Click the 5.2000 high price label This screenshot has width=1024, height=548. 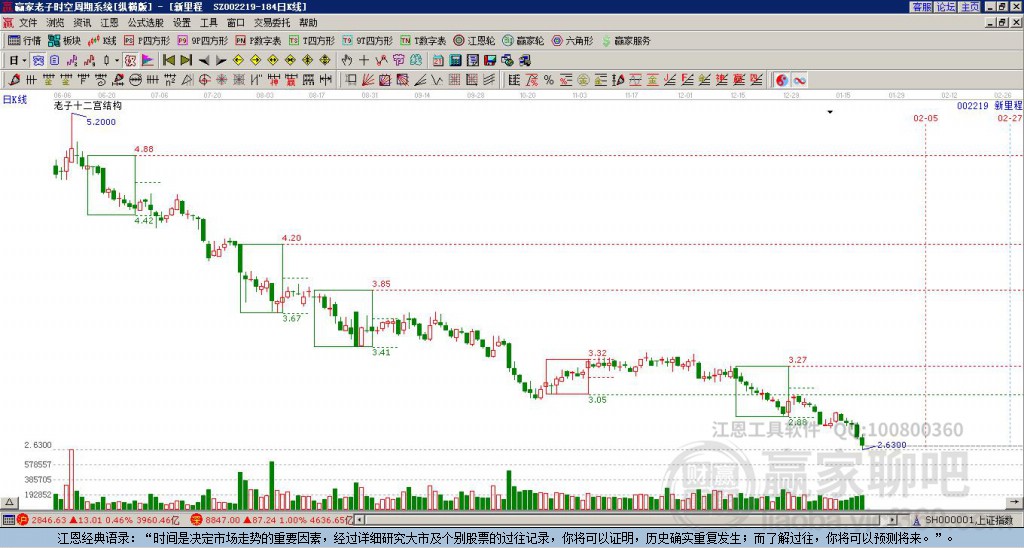point(101,122)
